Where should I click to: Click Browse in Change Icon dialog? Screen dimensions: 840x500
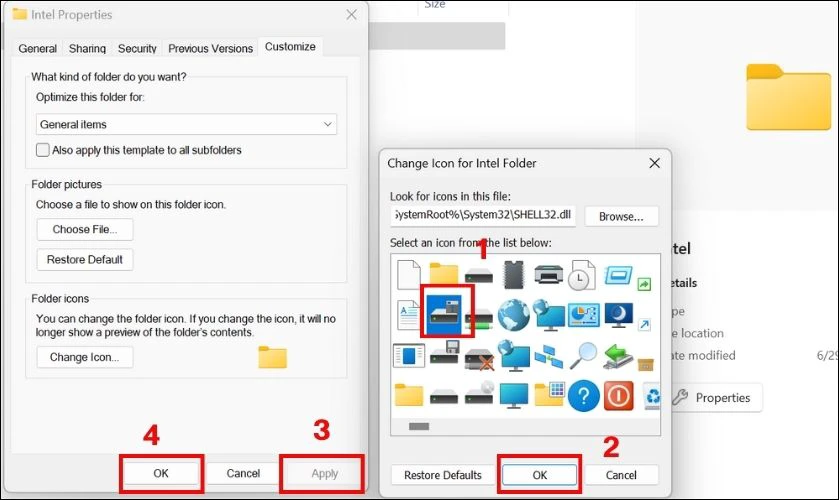pos(621,217)
